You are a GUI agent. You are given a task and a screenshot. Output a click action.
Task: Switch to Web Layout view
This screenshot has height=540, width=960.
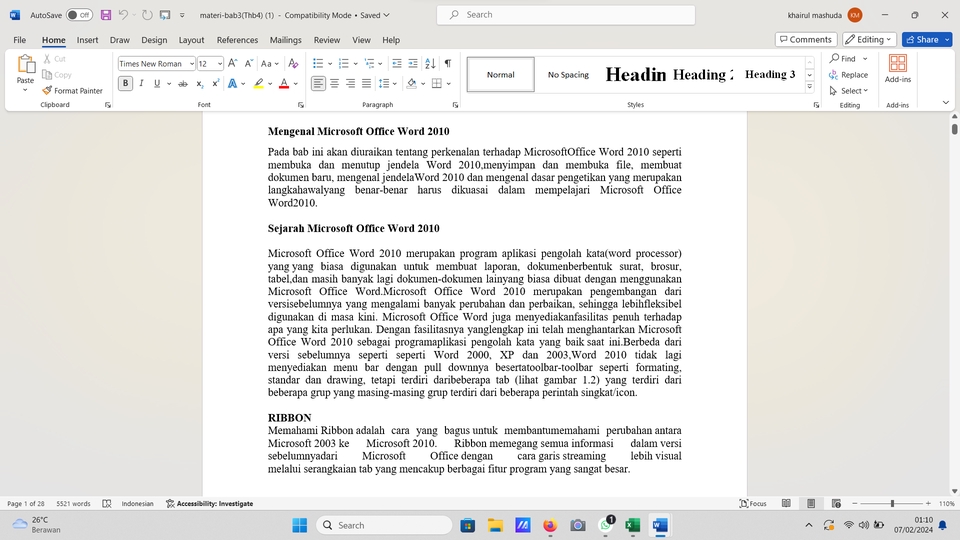(x=836, y=503)
